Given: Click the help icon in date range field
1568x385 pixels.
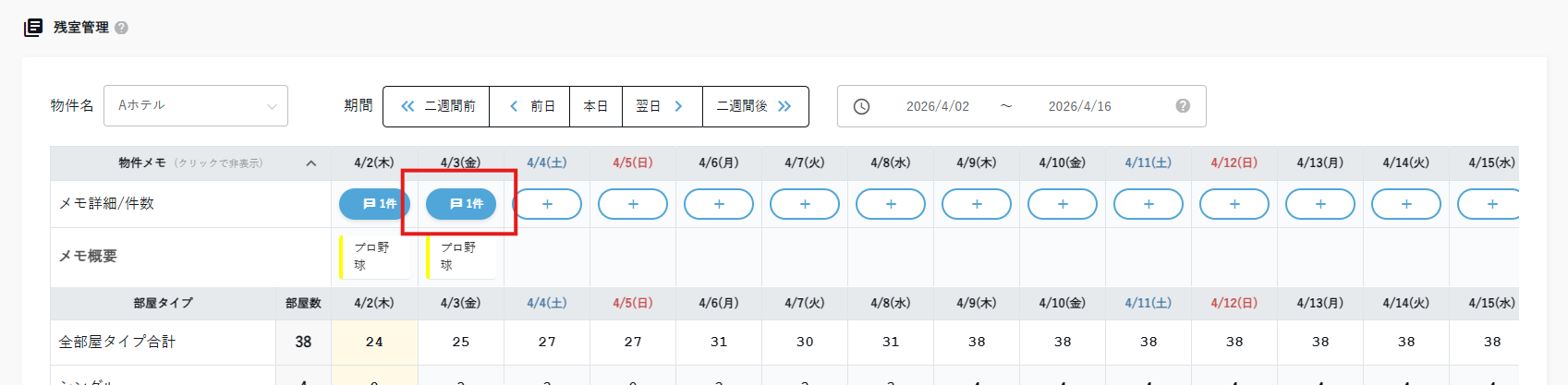Looking at the screenshot, I should (x=1183, y=106).
